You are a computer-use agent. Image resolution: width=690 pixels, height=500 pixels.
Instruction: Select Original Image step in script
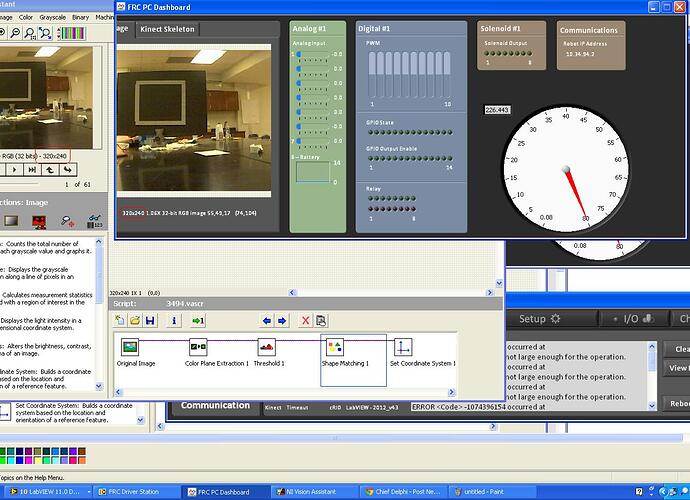pyautogui.click(x=130, y=347)
